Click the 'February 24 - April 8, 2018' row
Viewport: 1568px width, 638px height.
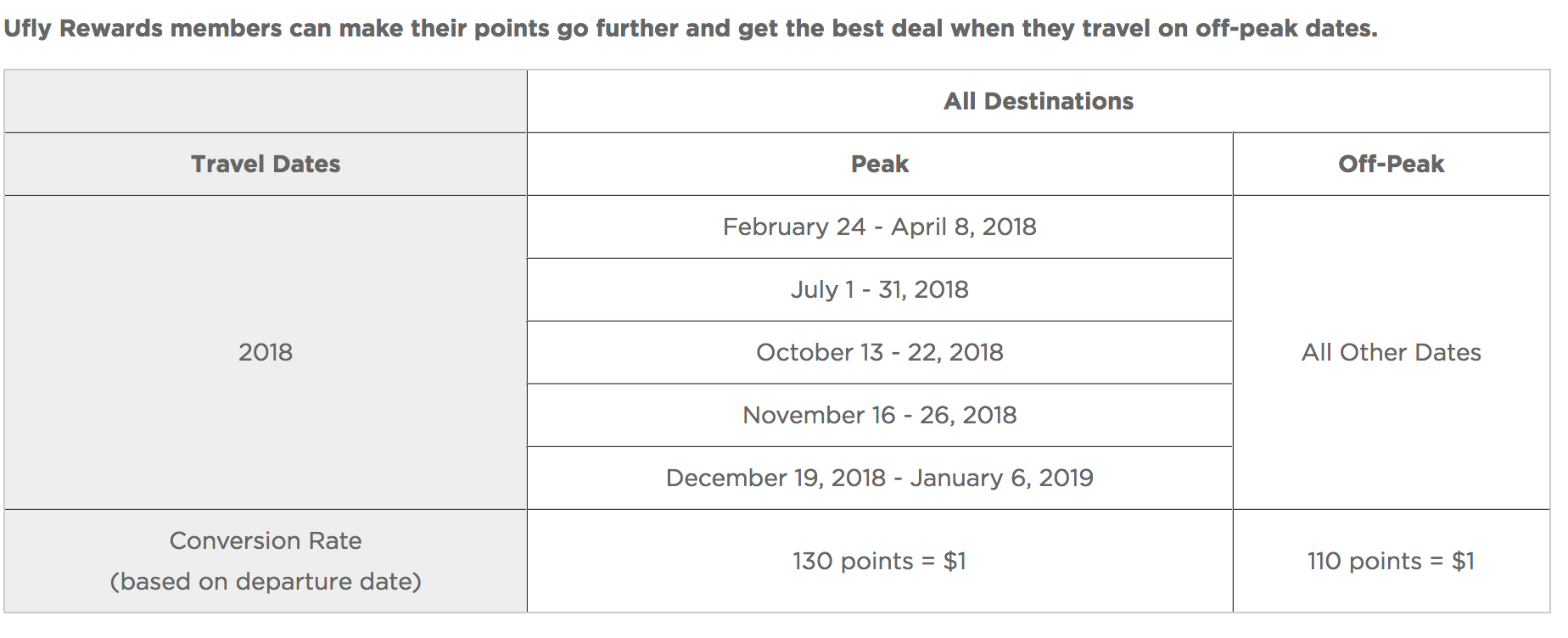click(879, 227)
